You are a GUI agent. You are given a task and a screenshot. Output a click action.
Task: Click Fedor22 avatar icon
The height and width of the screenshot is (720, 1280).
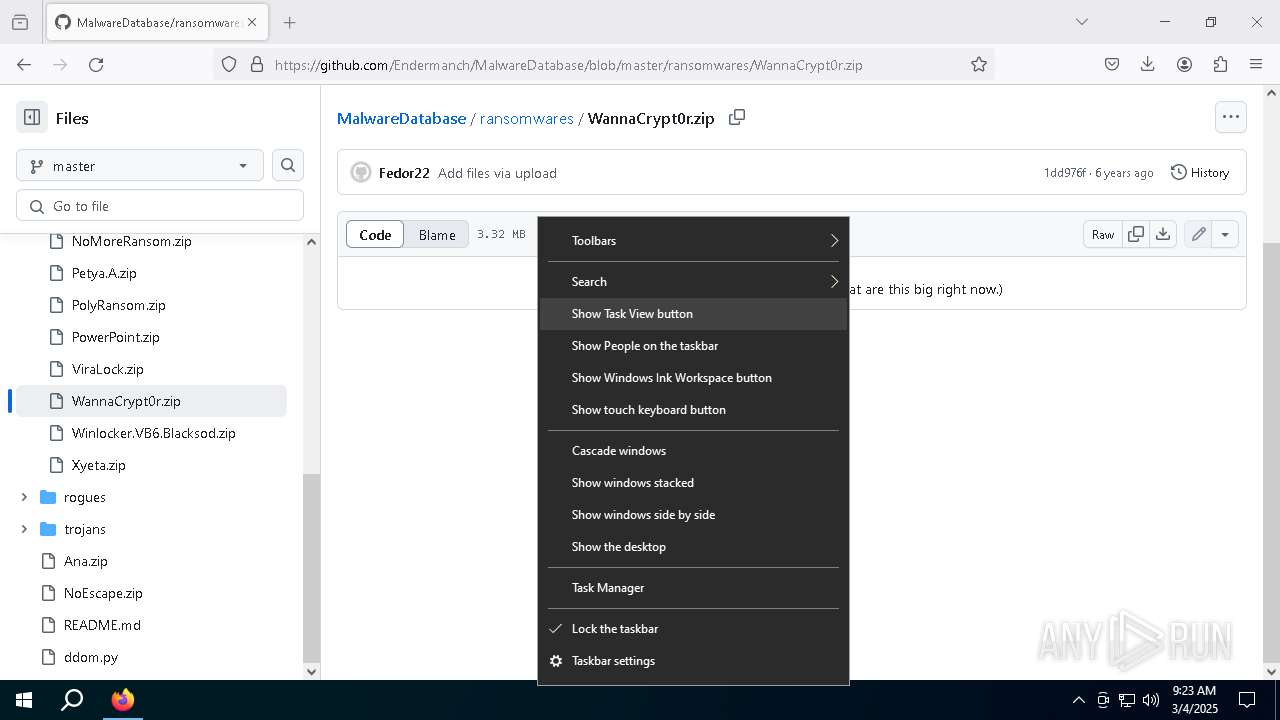click(361, 172)
